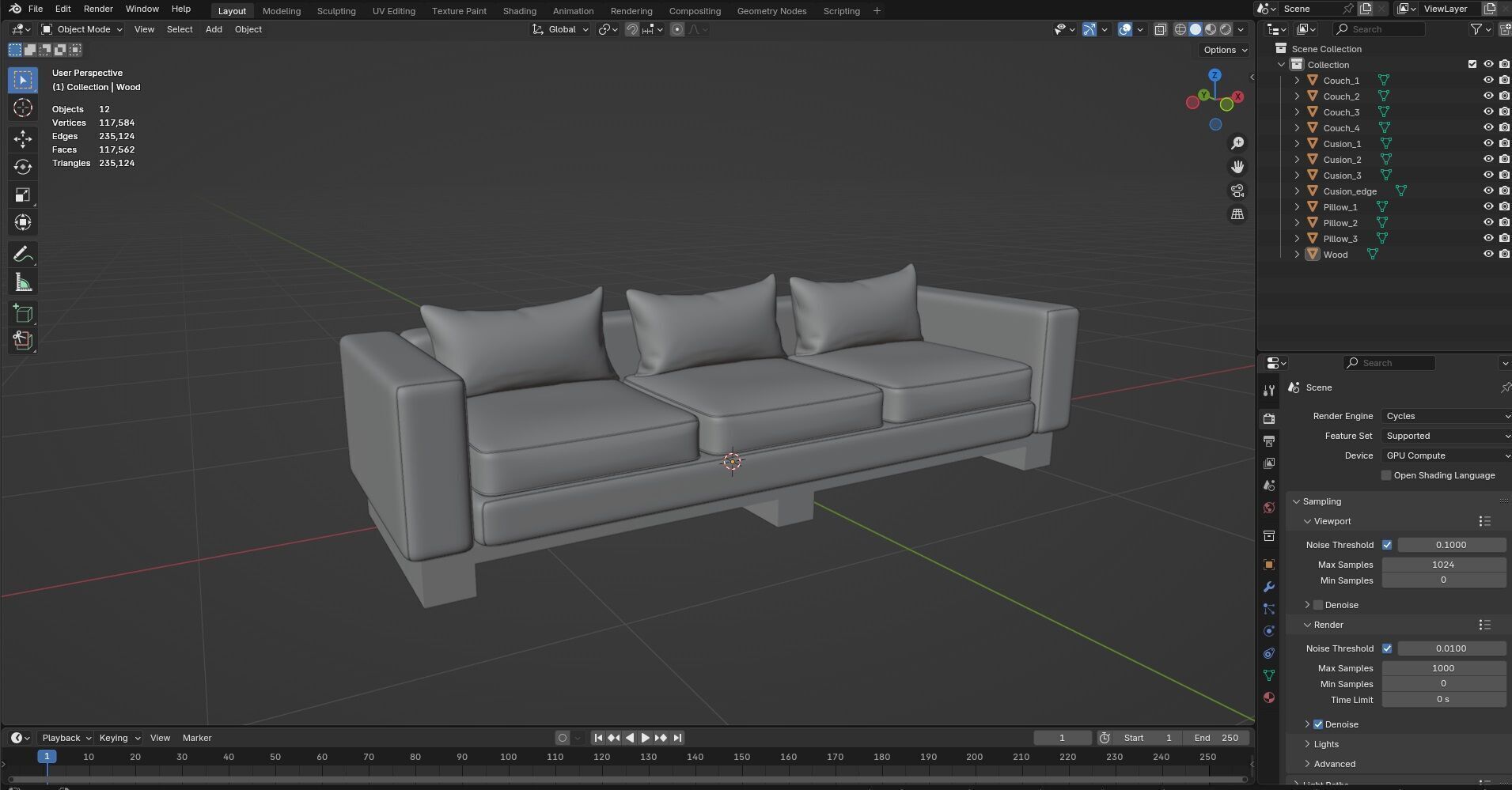Open the Add menu in viewport header
Image resolution: width=1512 pixels, height=790 pixels.
[214, 29]
